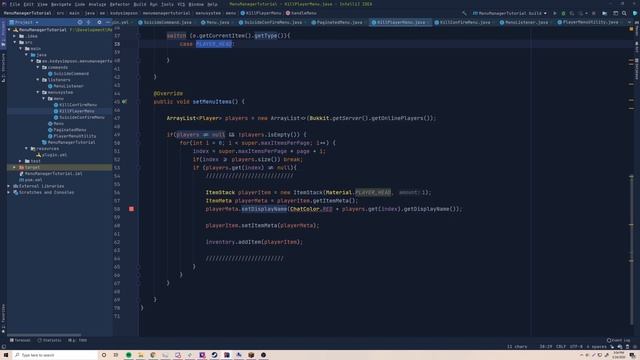Toggle the TODO tool window
Viewport: 640px width, 360px height.
[78, 340]
